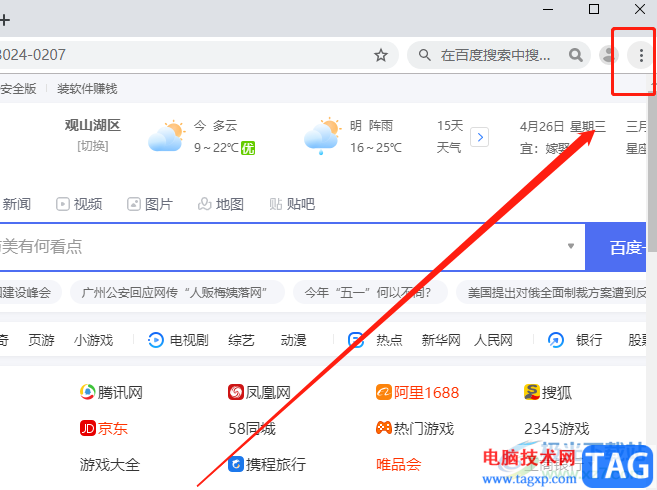Open the 页游 category

tap(41, 340)
